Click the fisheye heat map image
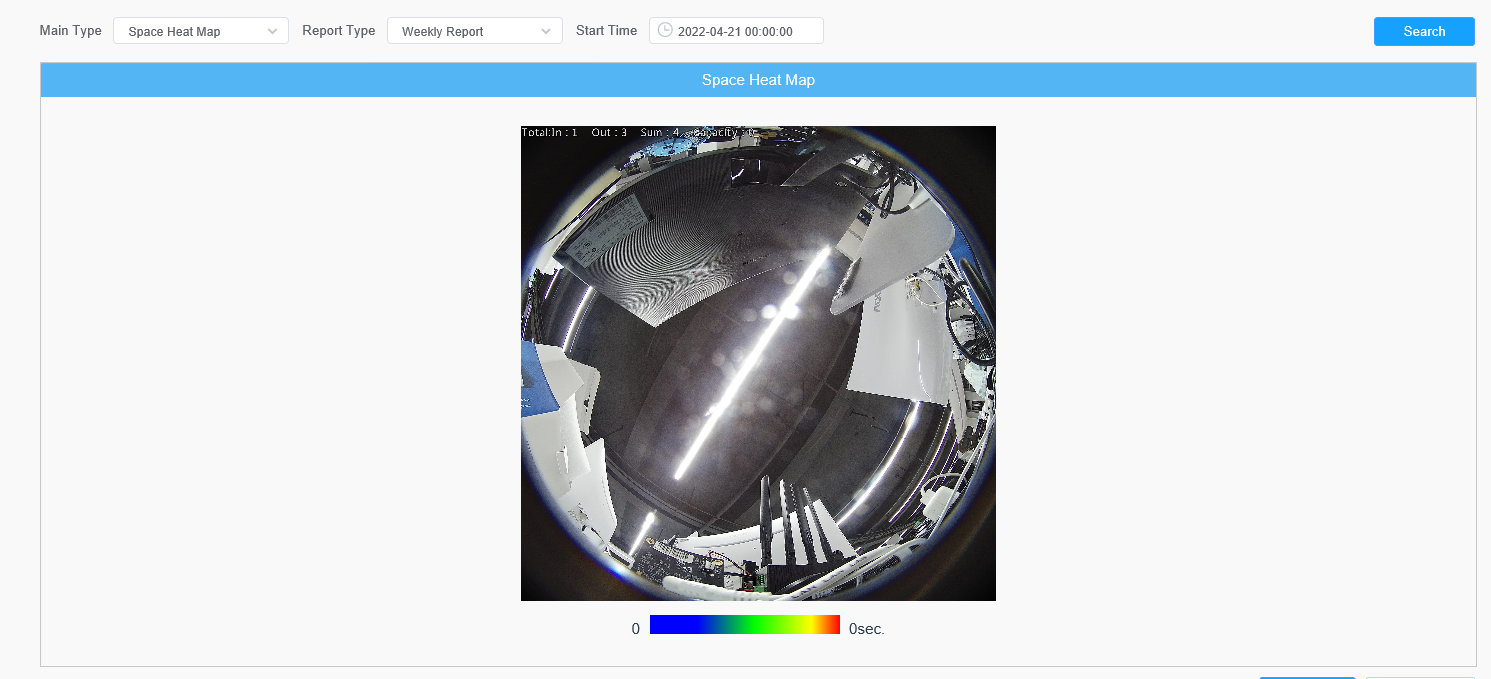Screen dimensions: 1491x679 (x=758, y=363)
